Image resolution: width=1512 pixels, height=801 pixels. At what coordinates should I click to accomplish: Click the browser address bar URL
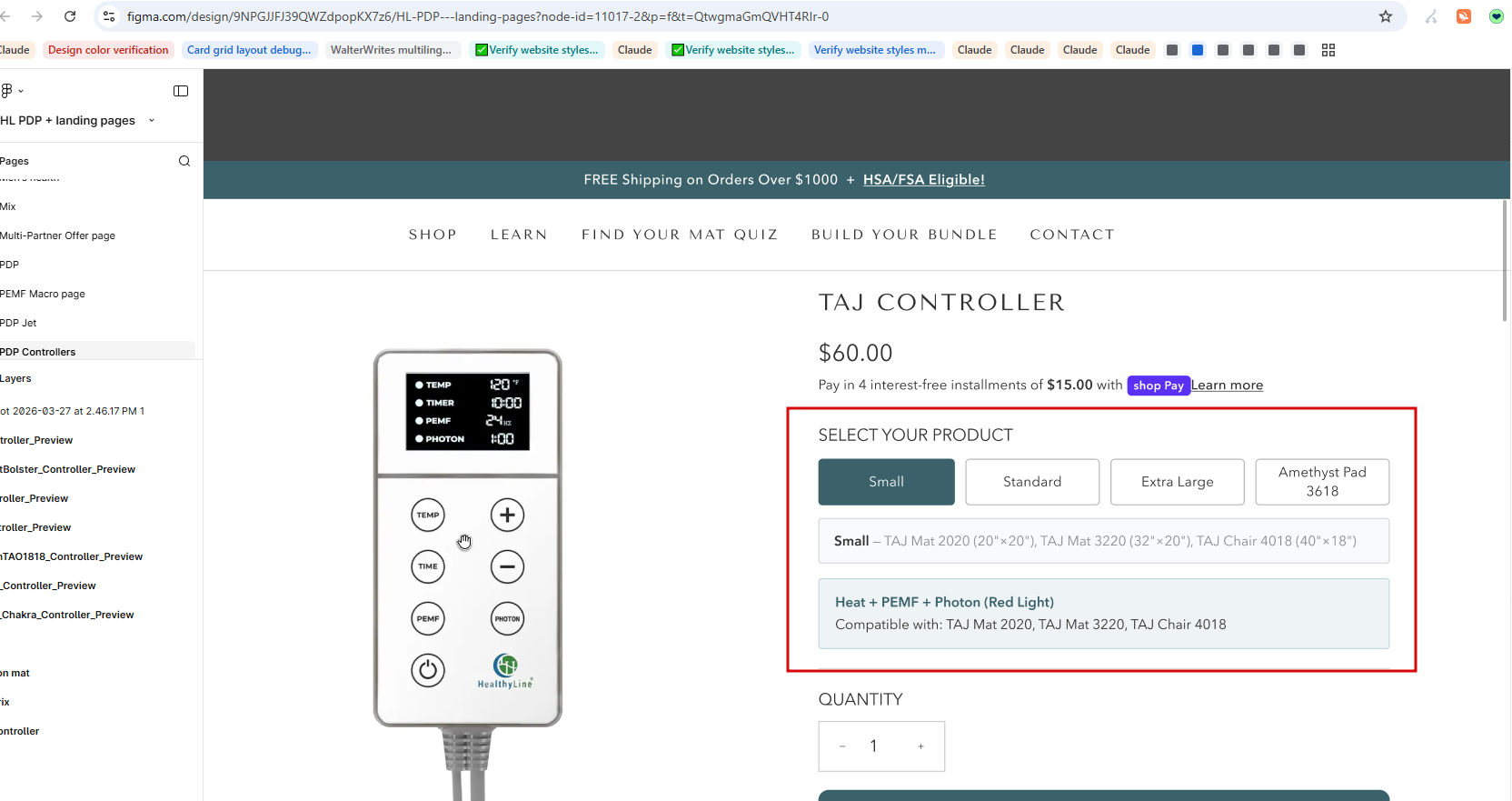coord(478,16)
